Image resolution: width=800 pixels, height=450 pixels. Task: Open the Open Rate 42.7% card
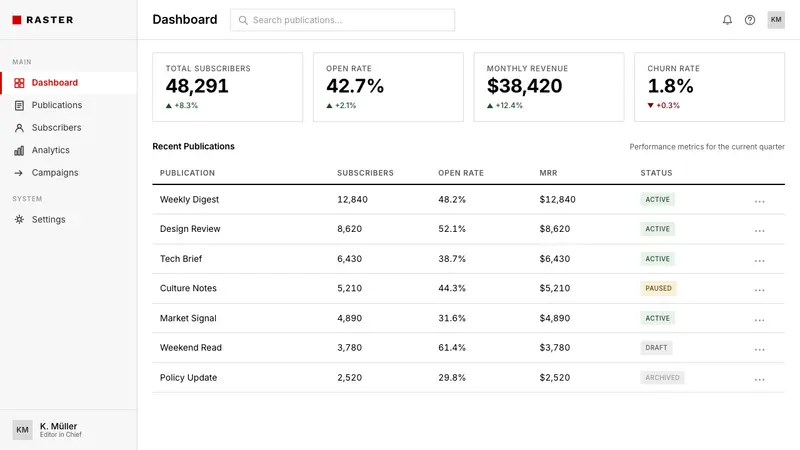click(388, 87)
